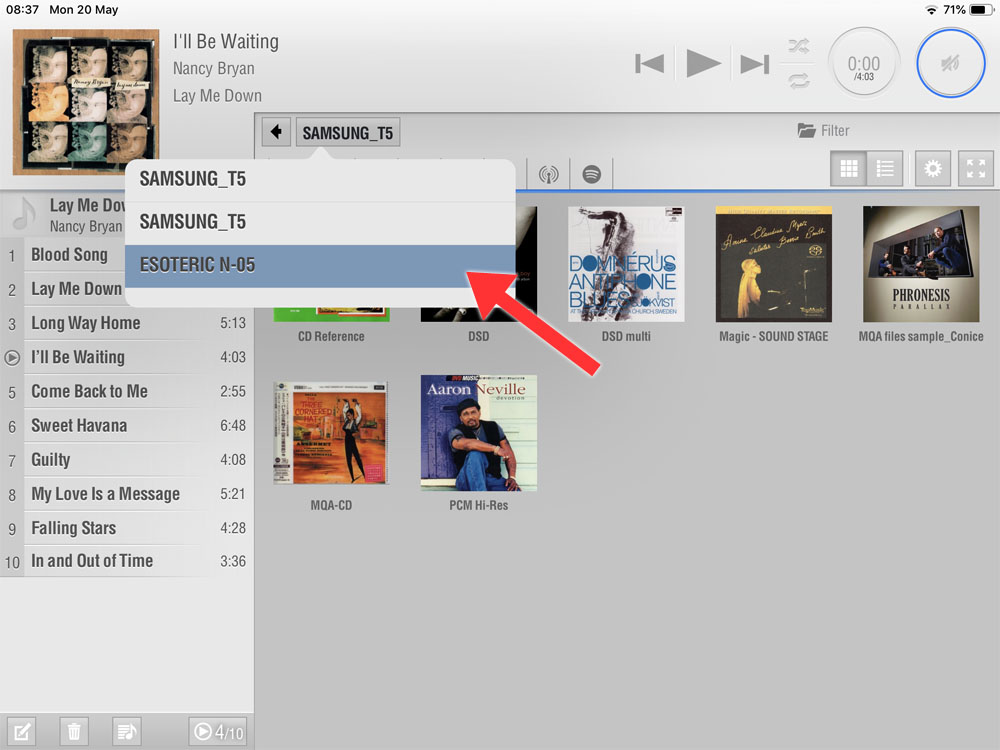Go back using the left arrow button
The image size is (1000, 750).
276,132
